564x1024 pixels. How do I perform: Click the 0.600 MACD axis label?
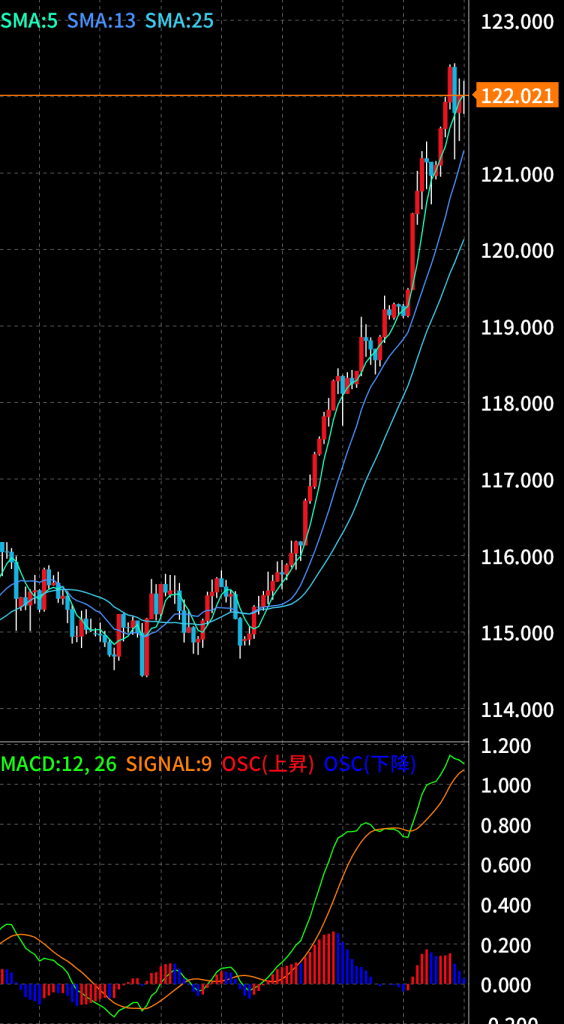click(506, 866)
